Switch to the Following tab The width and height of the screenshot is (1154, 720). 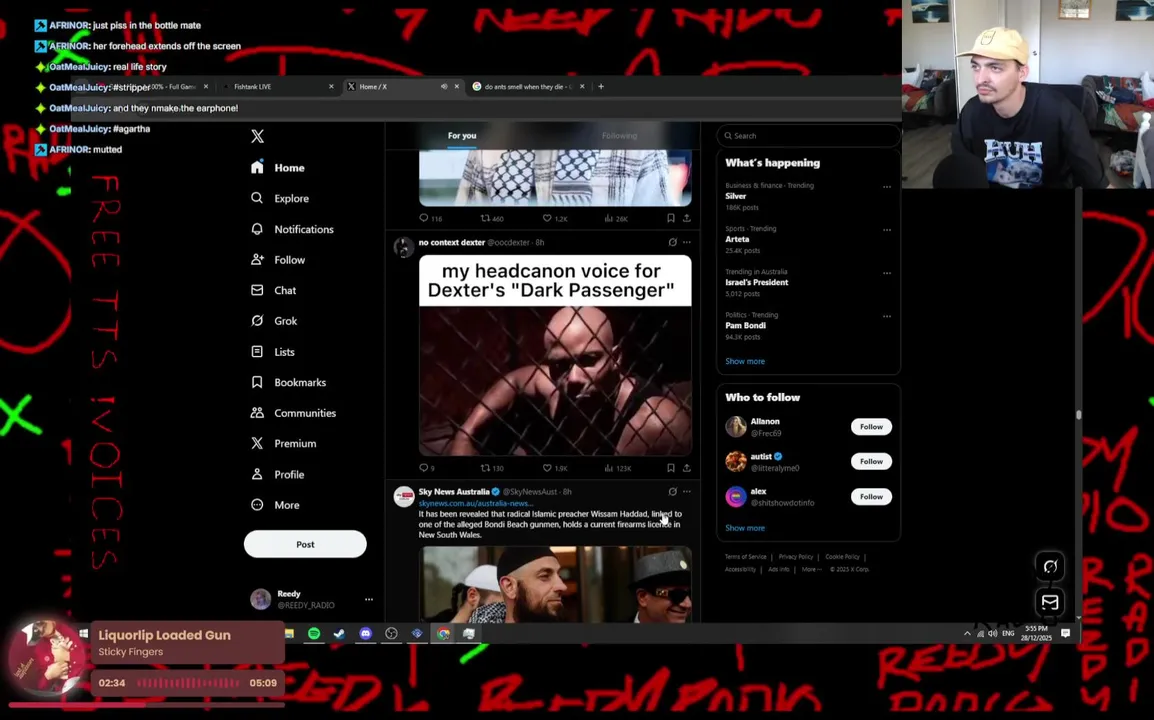(620, 136)
